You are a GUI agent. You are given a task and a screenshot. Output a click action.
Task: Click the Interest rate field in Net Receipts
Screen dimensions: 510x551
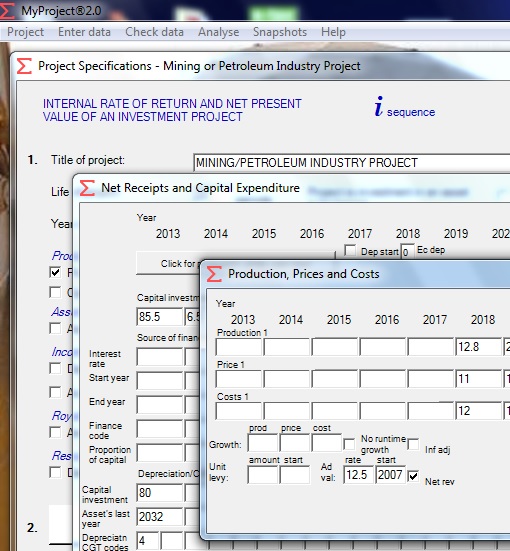pyautogui.click(x=160, y=357)
